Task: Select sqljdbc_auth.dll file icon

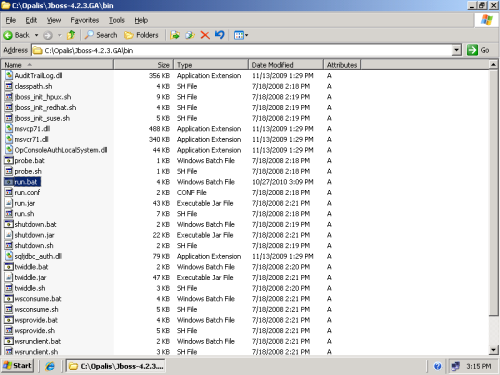Action: [9, 256]
